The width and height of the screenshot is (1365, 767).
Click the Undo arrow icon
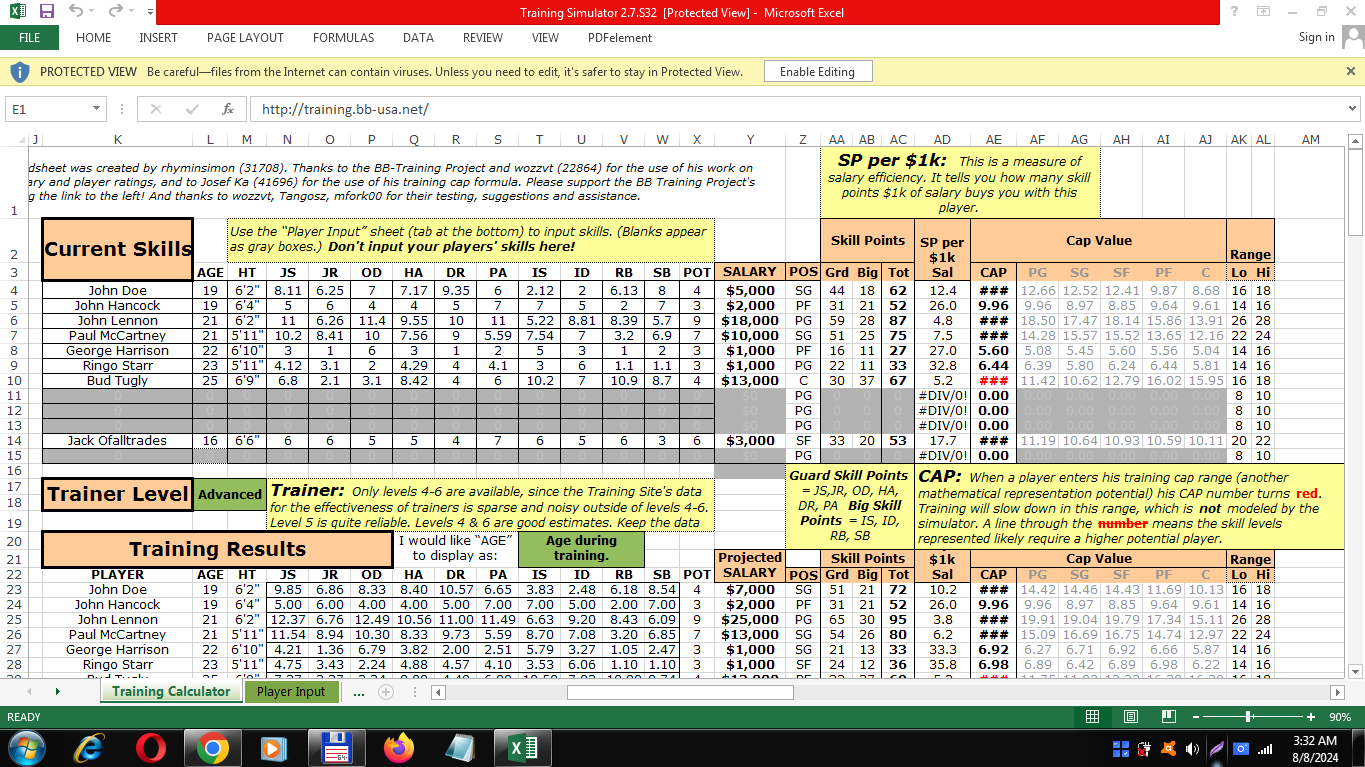click(x=77, y=12)
